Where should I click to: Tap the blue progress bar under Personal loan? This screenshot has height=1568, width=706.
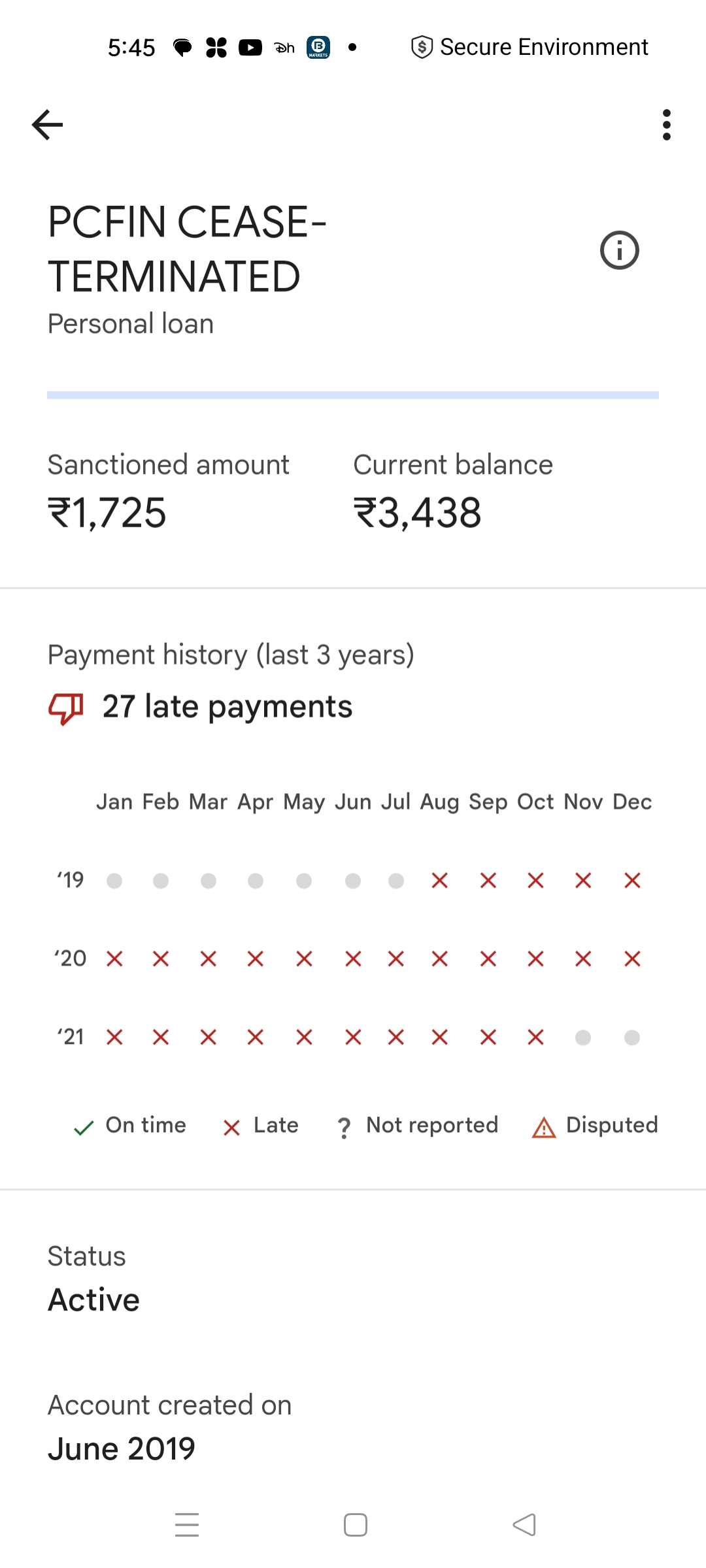tap(353, 395)
